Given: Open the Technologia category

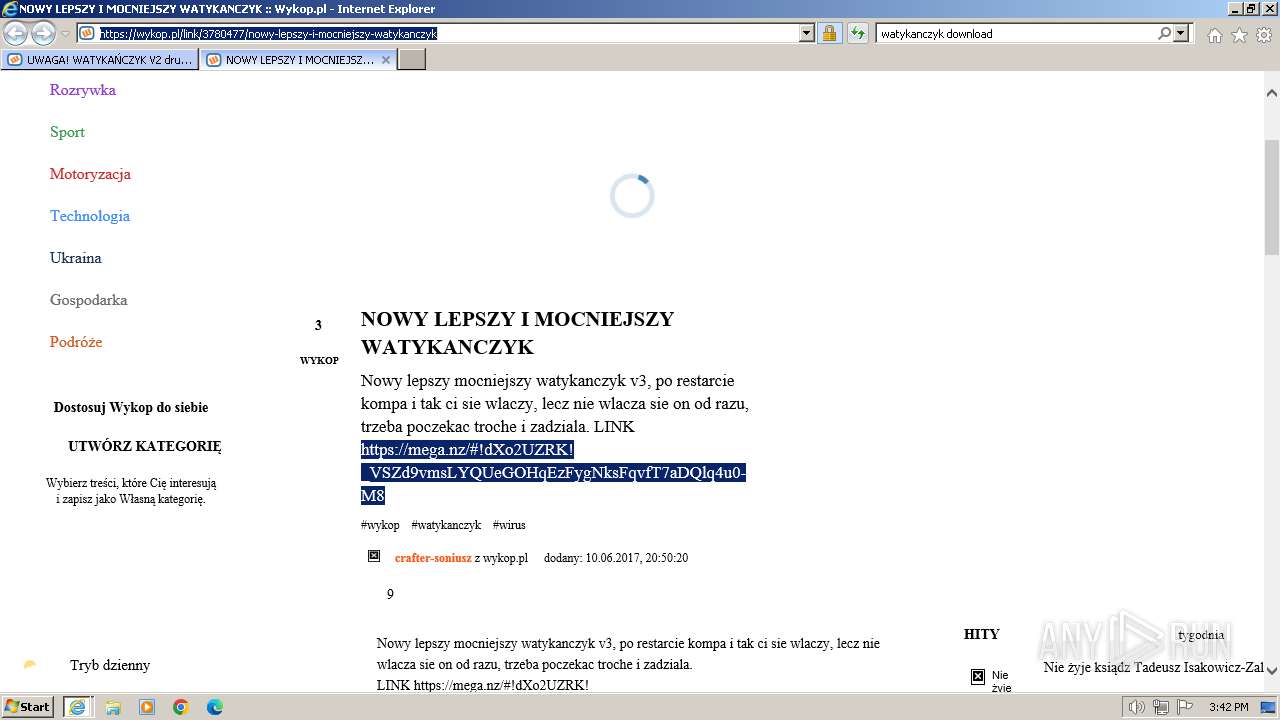Looking at the screenshot, I should tap(90, 216).
